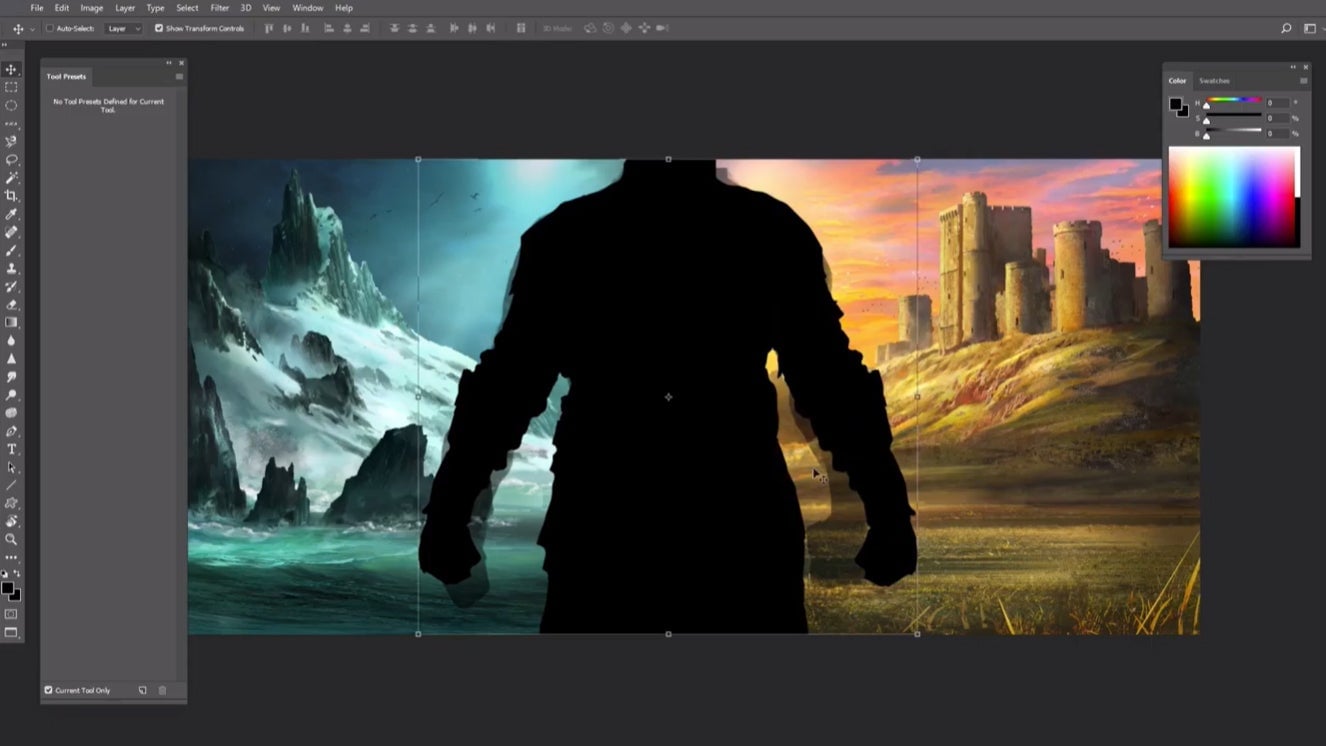Click the Align top edges icon
The height and width of the screenshot is (746, 1326).
(267, 29)
